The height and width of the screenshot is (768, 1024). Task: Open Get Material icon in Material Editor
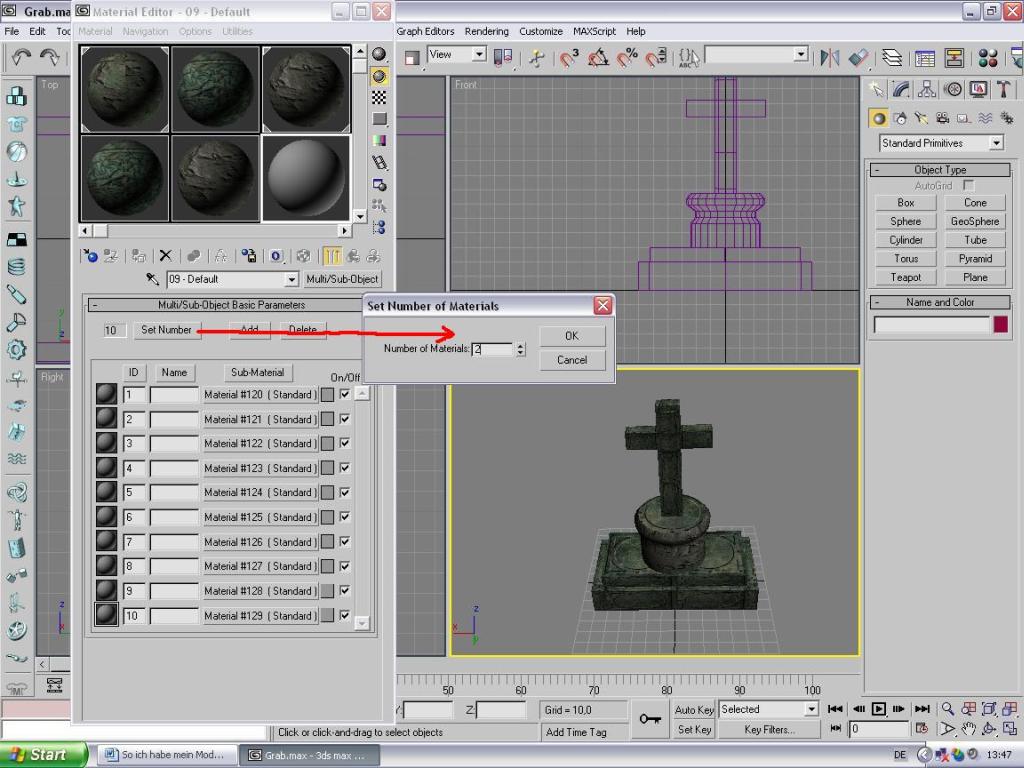[x=90, y=256]
